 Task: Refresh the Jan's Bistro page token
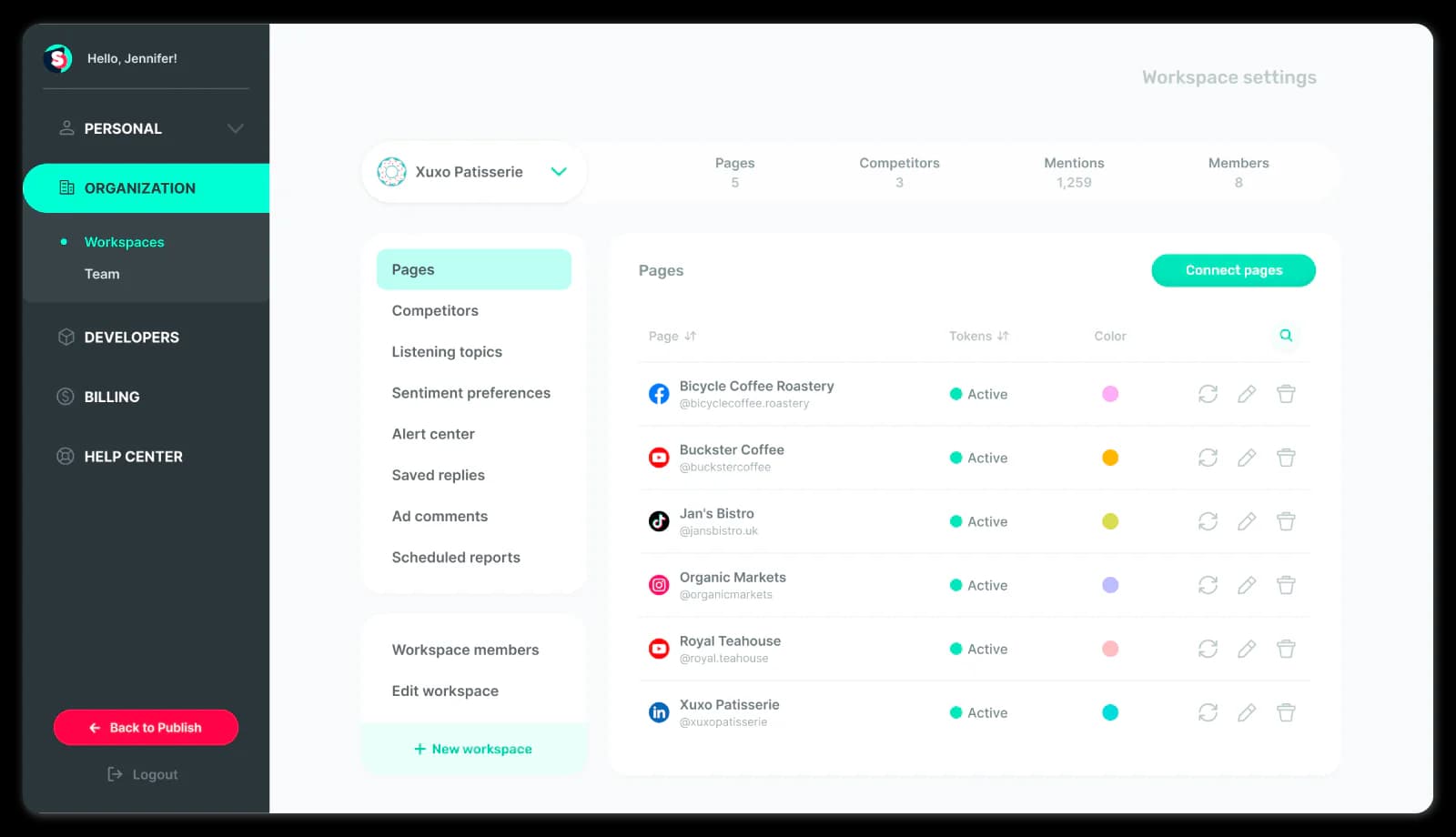[1208, 521]
